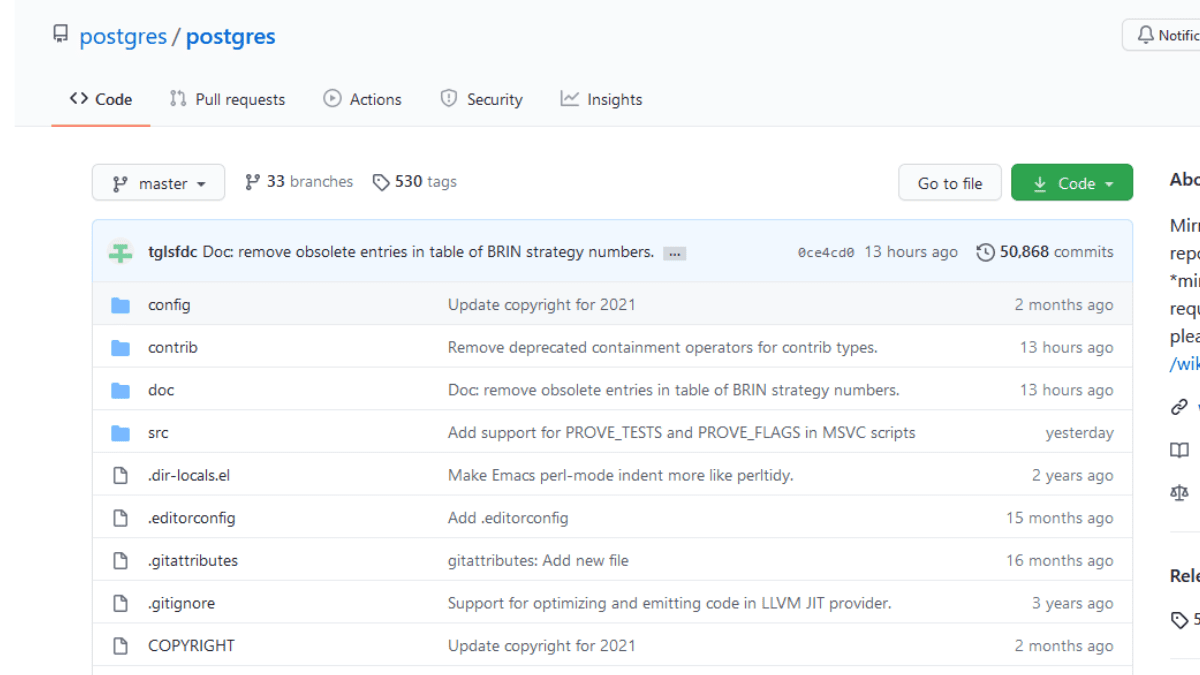This screenshot has width=1200, height=675.
Task: Click the folder icon for src
Action: pyautogui.click(x=121, y=433)
